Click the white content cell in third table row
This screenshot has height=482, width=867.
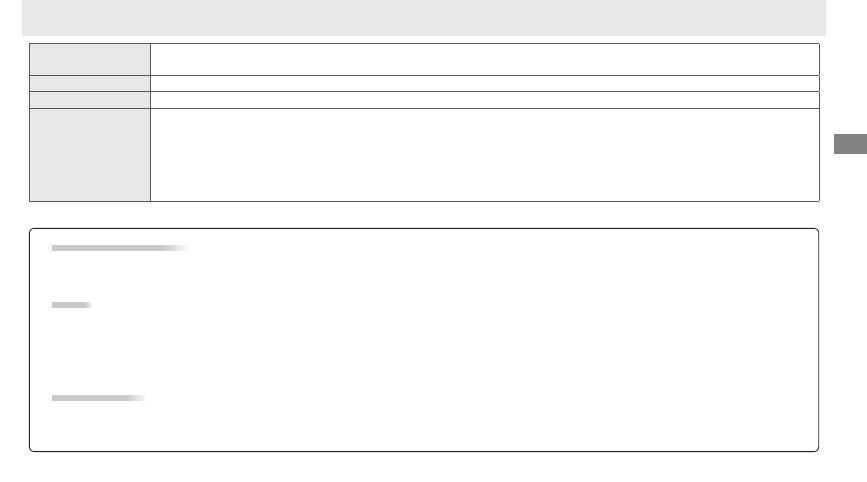tap(484, 100)
